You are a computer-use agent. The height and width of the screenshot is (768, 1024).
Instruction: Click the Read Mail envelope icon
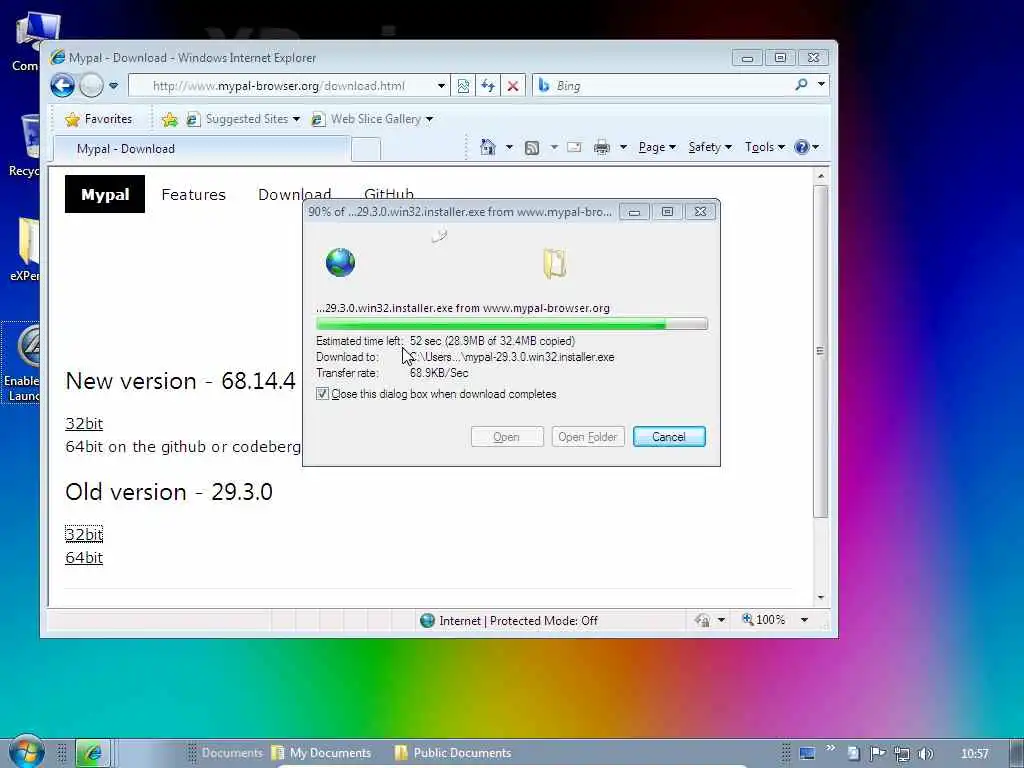[574, 147]
